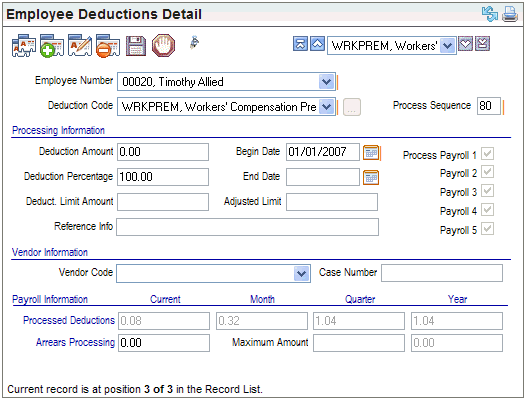Go to the last record navigation icon
Screen dimensions: 526x398
482,44
